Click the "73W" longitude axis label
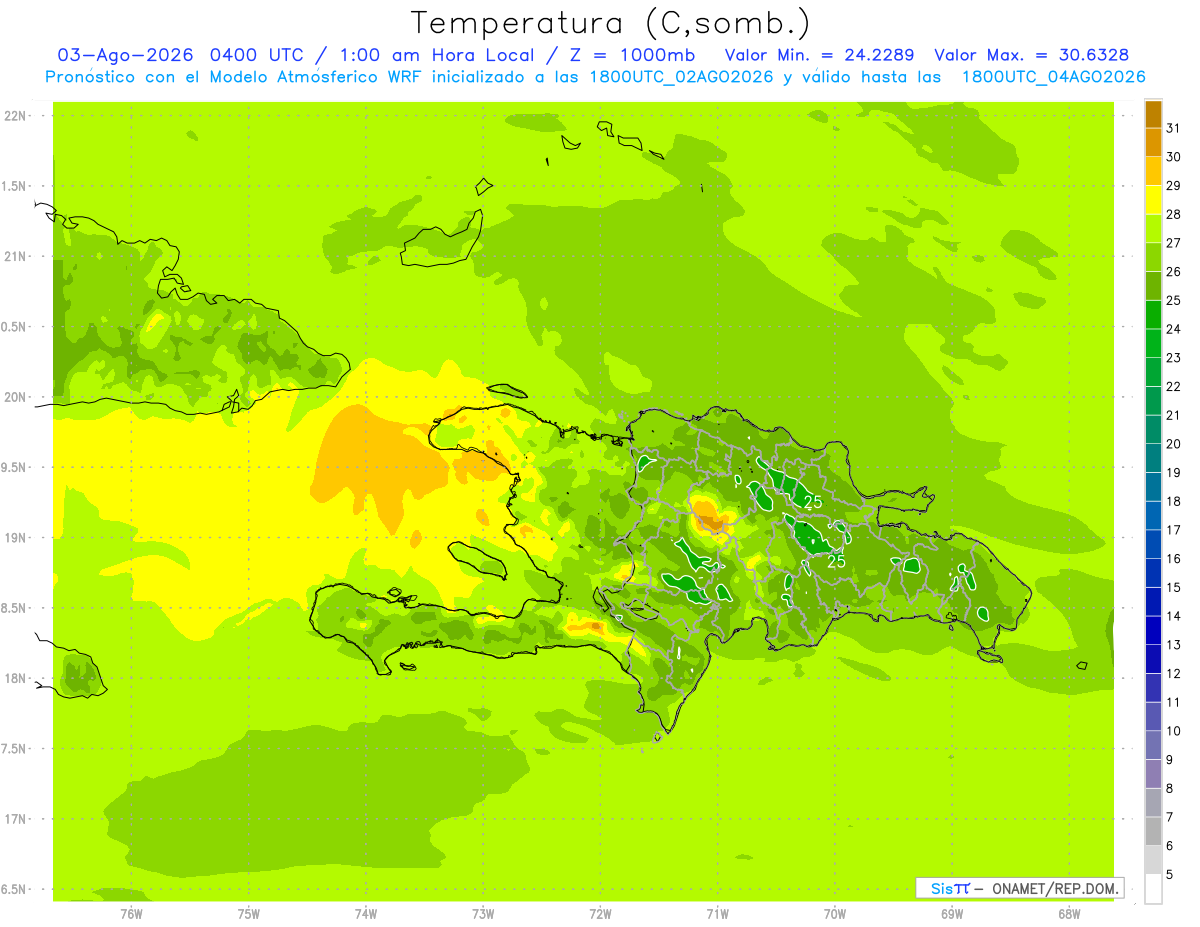This screenshot has height=927, width=1200. click(x=483, y=914)
